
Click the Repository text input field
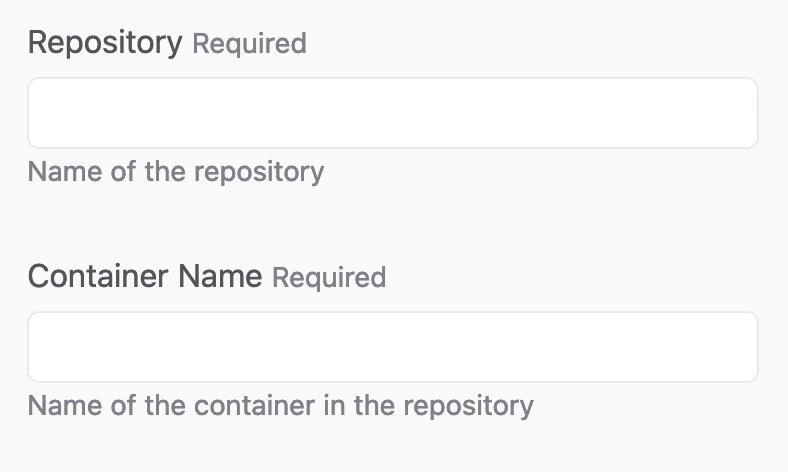tap(392, 113)
